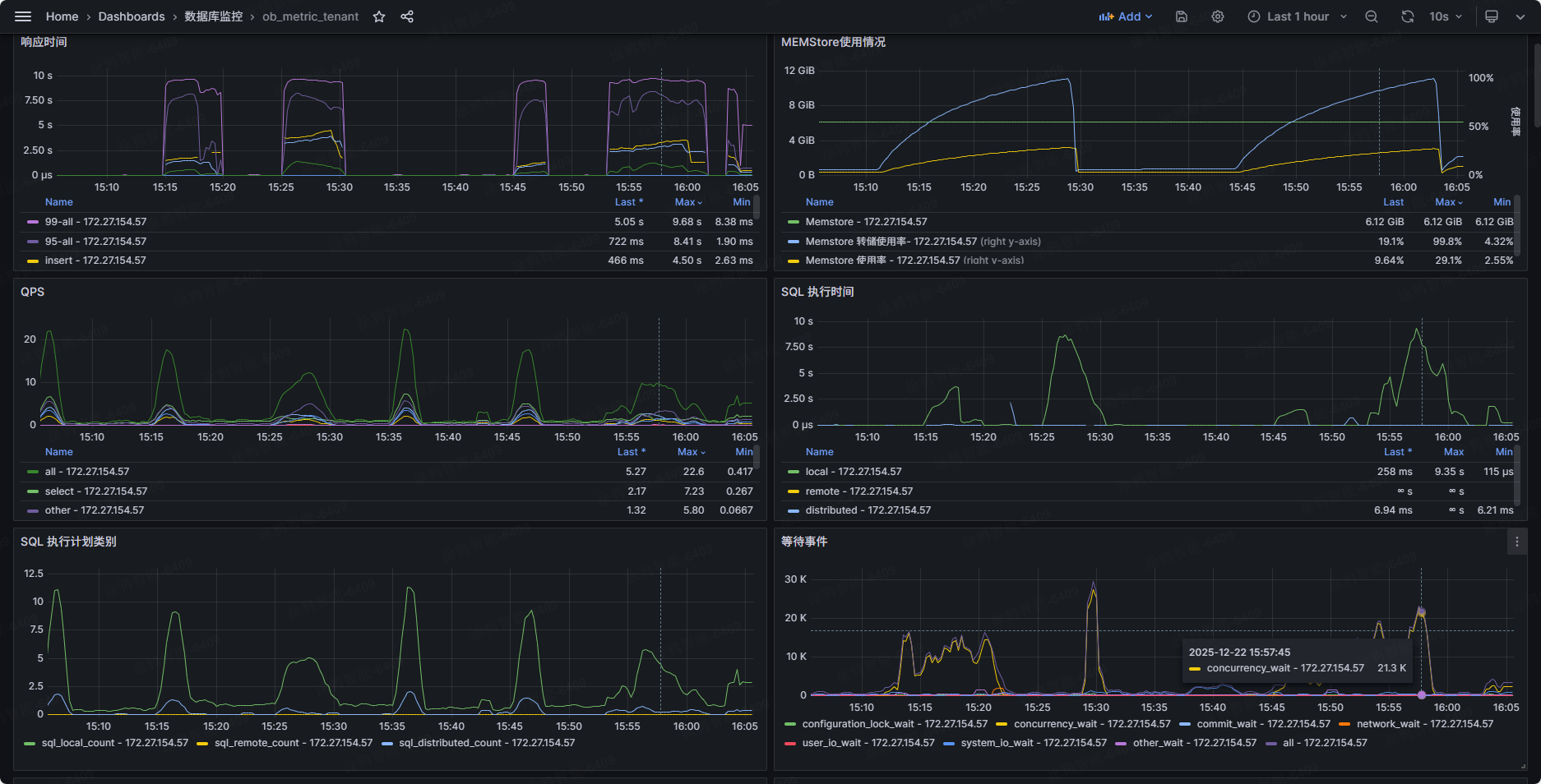Open the 等待事件 panel's three-dot menu
Screen dimensions: 1541x784
(1517, 542)
